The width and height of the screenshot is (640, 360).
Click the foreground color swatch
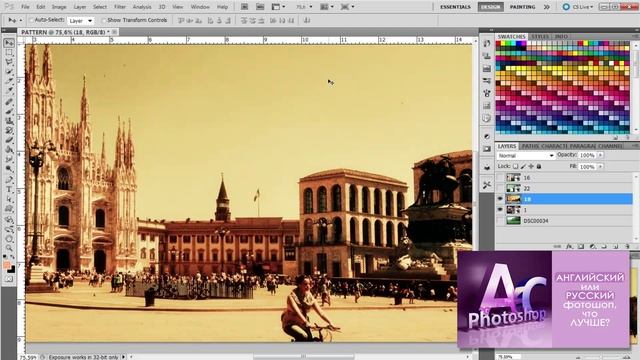[x=7, y=265]
